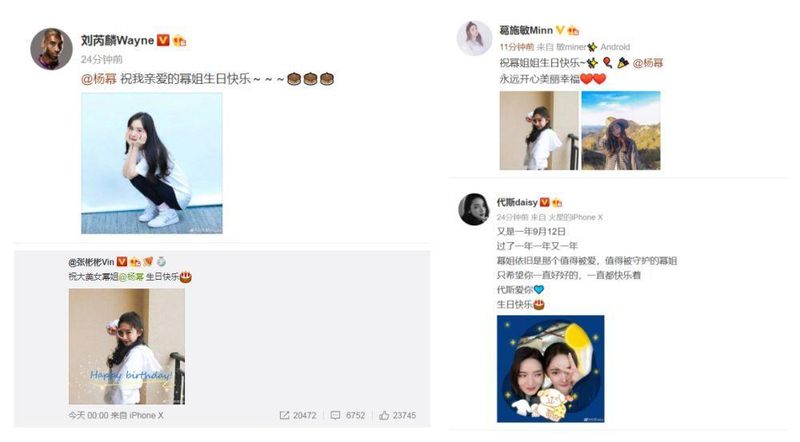This screenshot has width=800, height=442.
Task: Open Happy birthday photo in Vin's post
Action: (127, 346)
